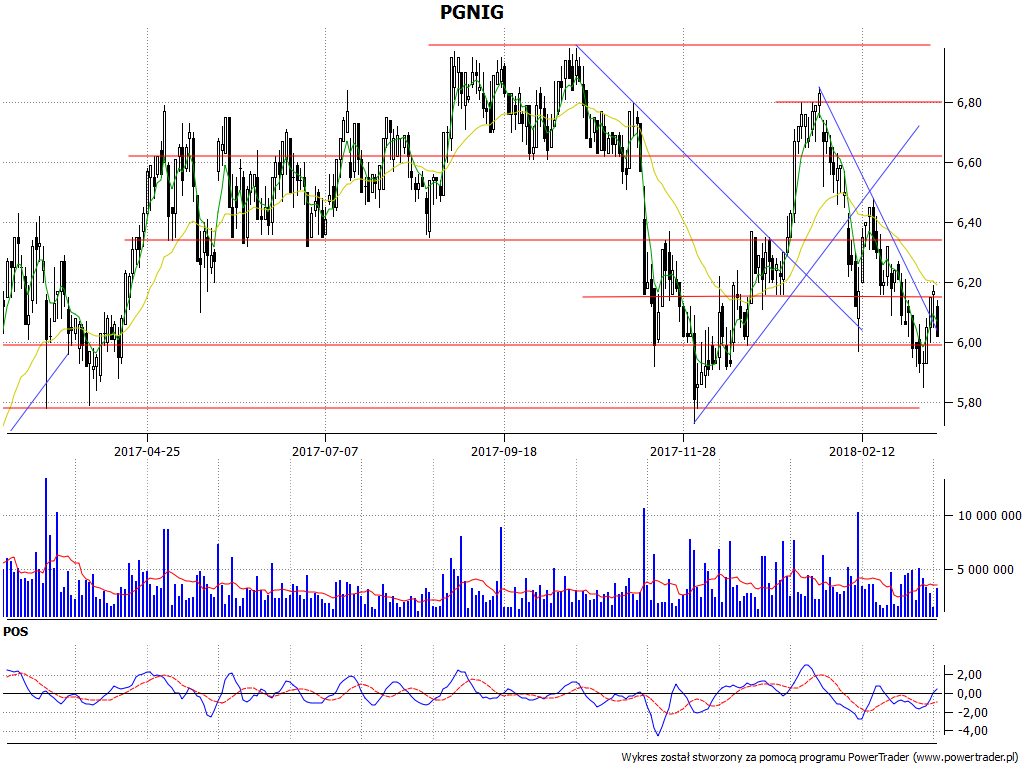1024x768 pixels.
Task: Select the 2017-07-07 date label
Action: (325, 451)
